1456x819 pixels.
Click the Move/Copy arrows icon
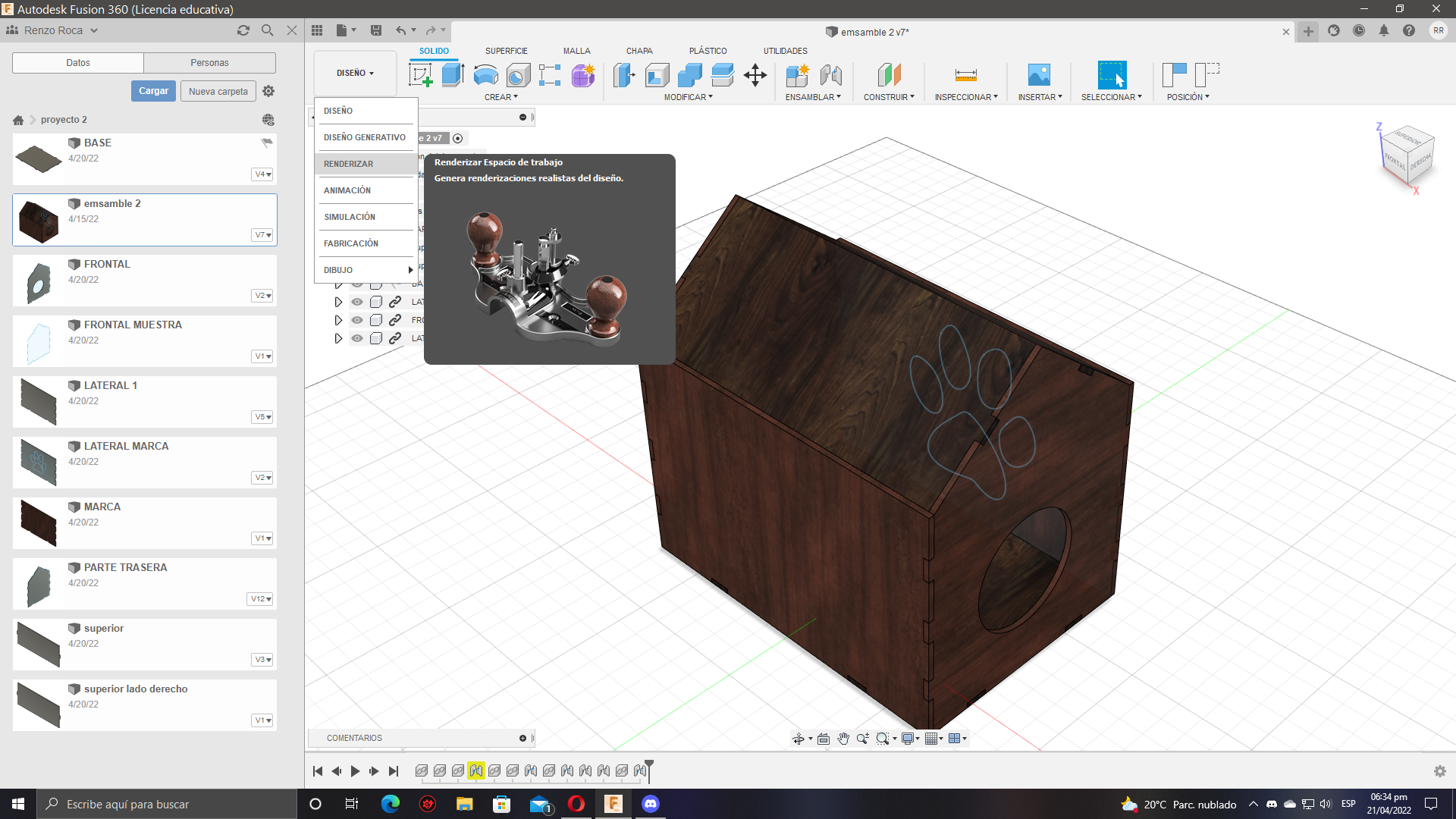(x=755, y=75)
